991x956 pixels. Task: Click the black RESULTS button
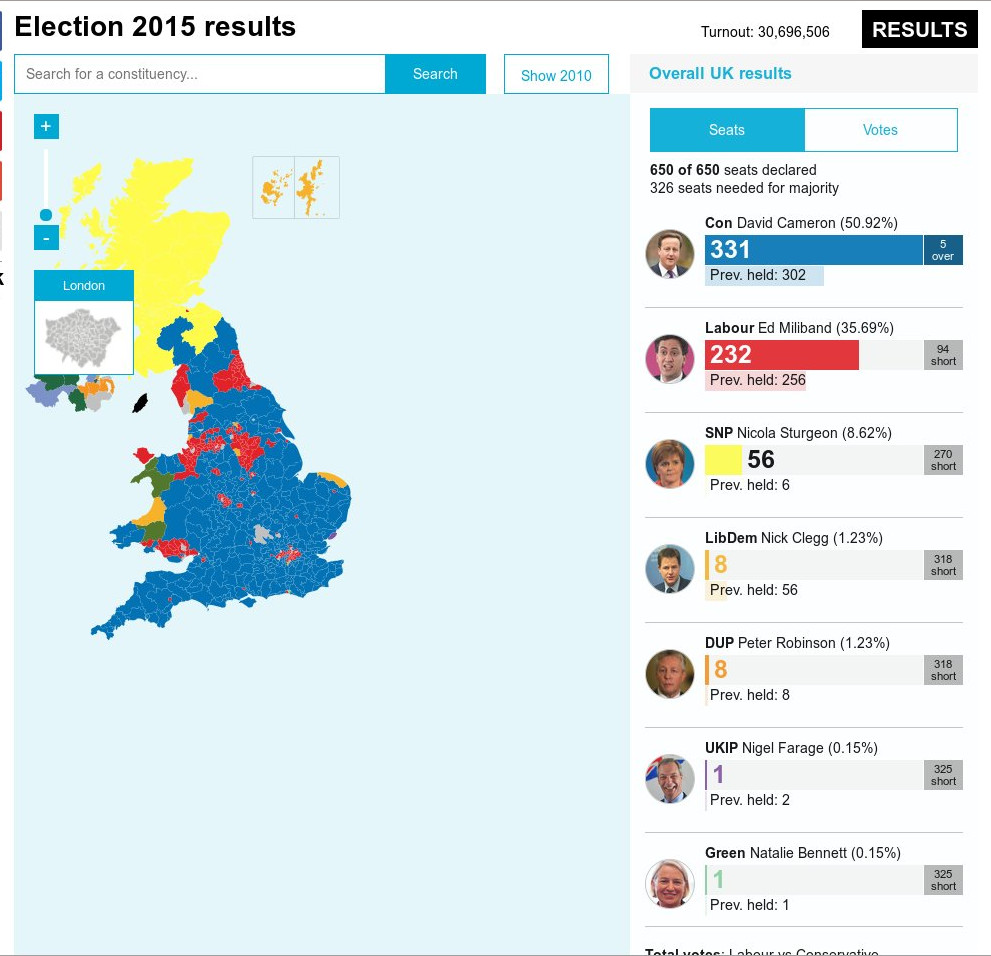point(919,30)
